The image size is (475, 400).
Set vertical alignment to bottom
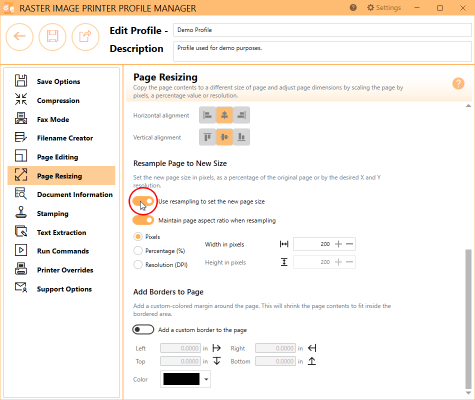click(241, 137)
